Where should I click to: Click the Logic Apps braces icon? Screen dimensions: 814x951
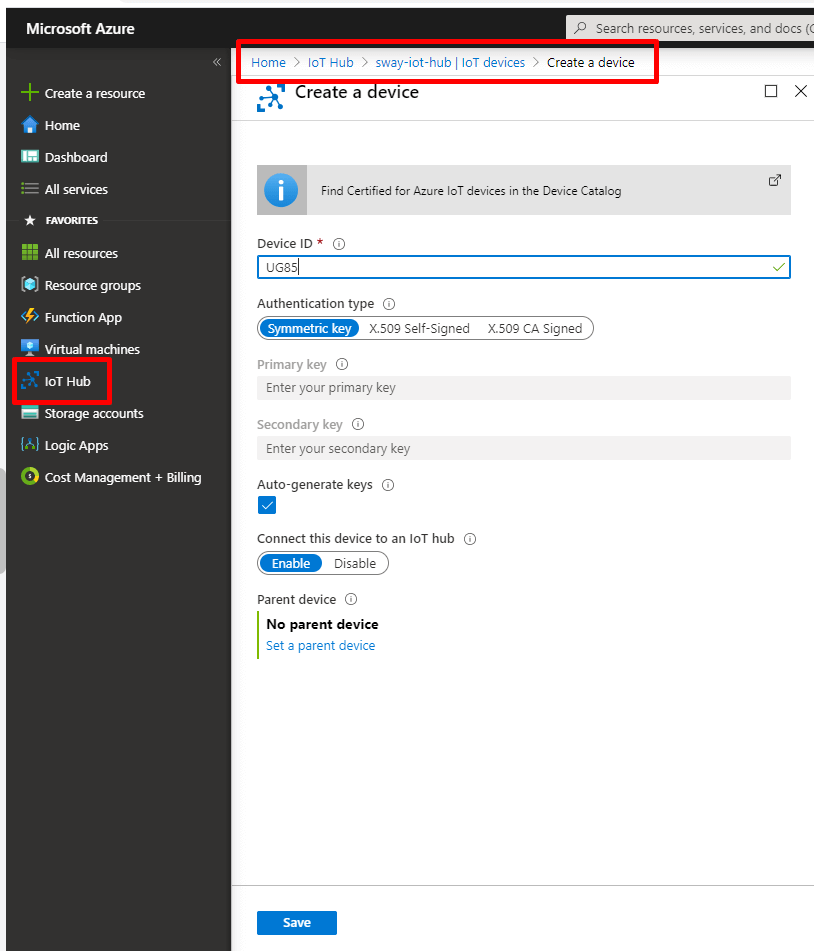[x=29, y=445]
